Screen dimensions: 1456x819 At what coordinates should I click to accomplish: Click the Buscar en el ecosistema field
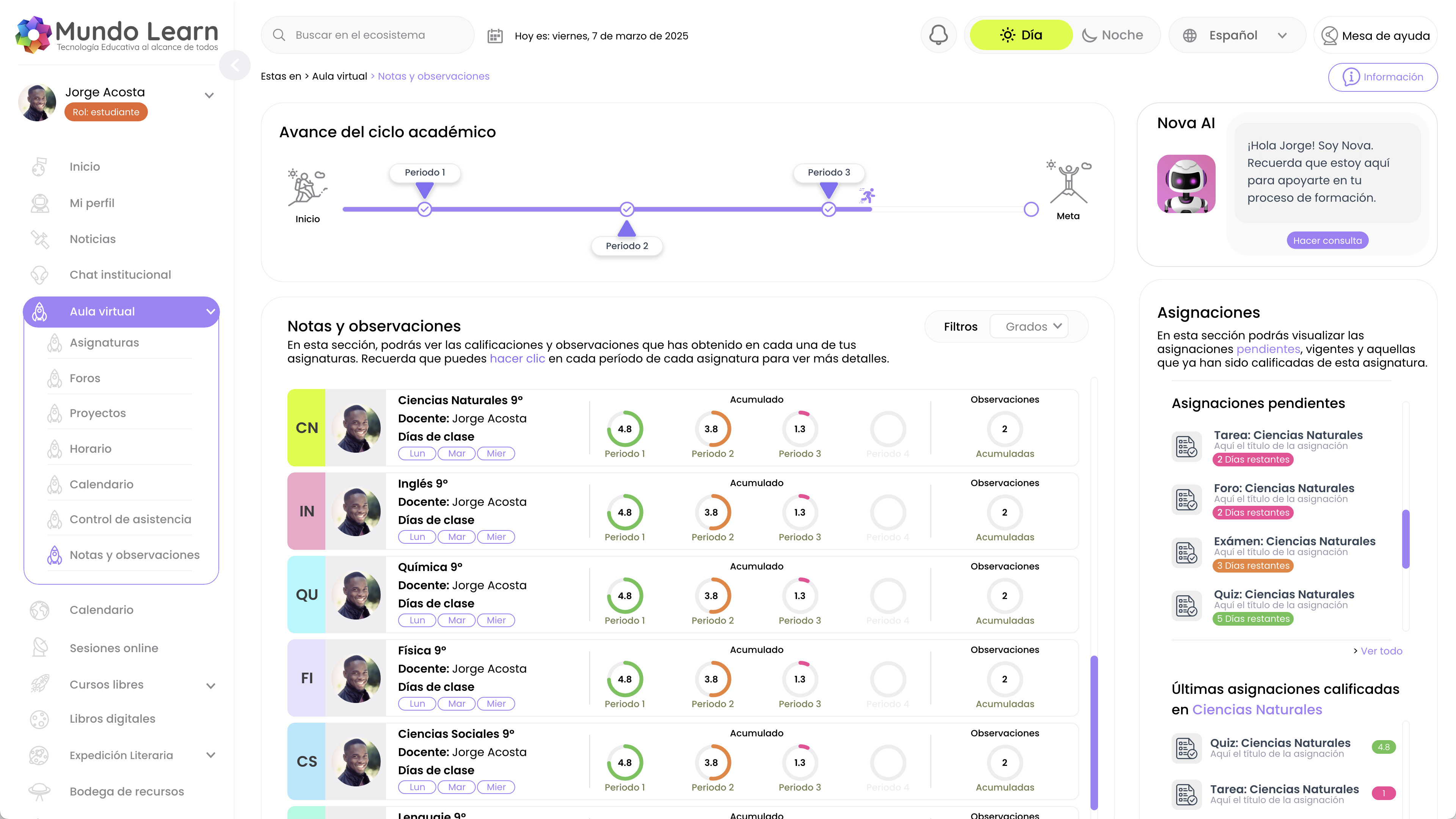[x=367, y=35]
